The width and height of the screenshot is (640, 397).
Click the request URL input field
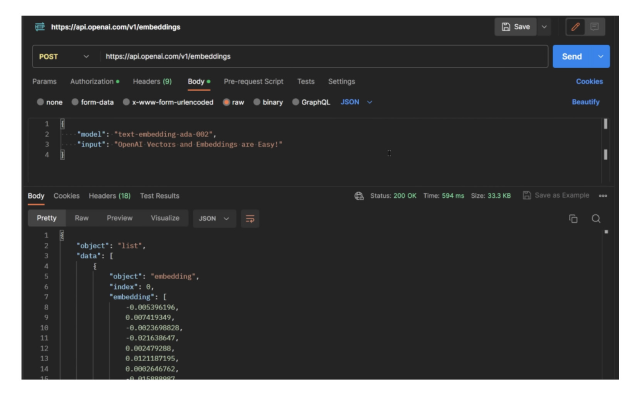323,57
